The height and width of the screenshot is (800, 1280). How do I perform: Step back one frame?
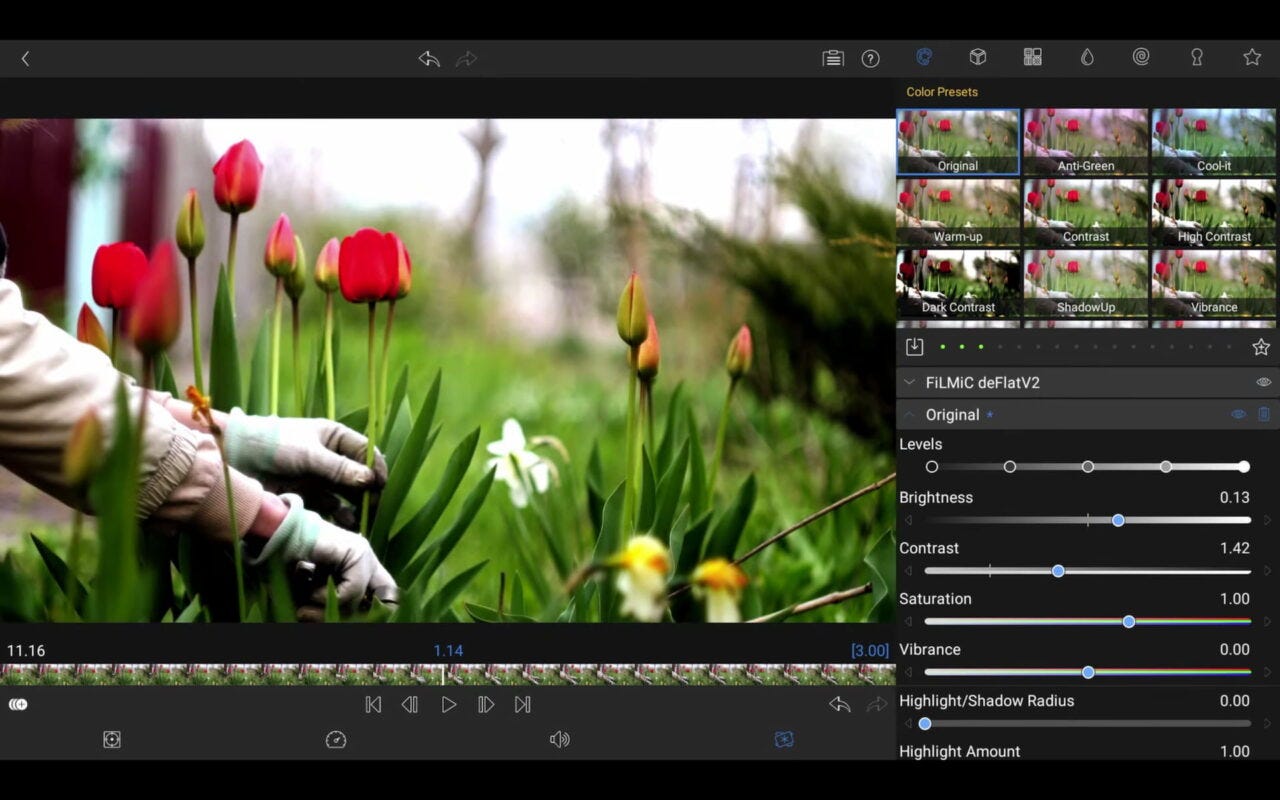tap(410, 705)
